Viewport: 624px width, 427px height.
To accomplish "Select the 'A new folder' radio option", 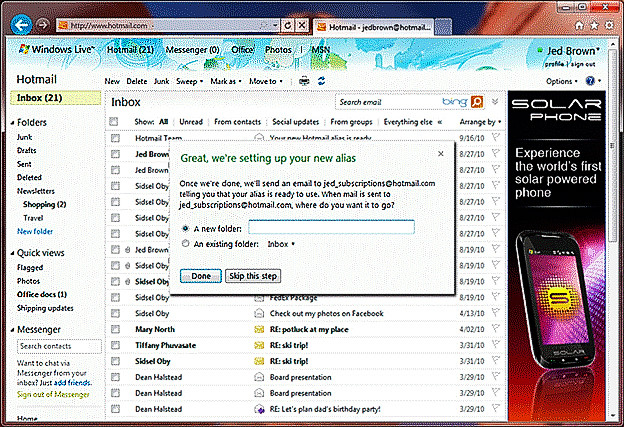I will pos(185,228).
